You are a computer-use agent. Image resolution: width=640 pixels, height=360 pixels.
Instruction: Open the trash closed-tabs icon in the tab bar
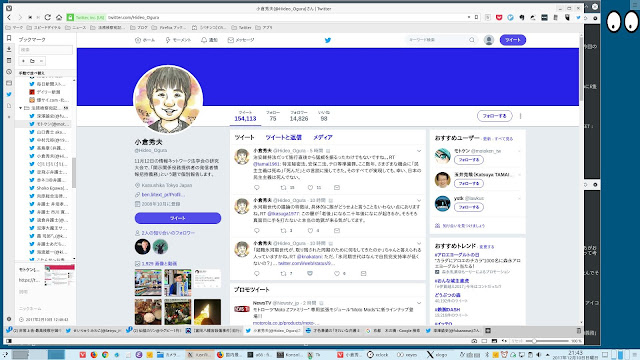(x=578, y=331)
